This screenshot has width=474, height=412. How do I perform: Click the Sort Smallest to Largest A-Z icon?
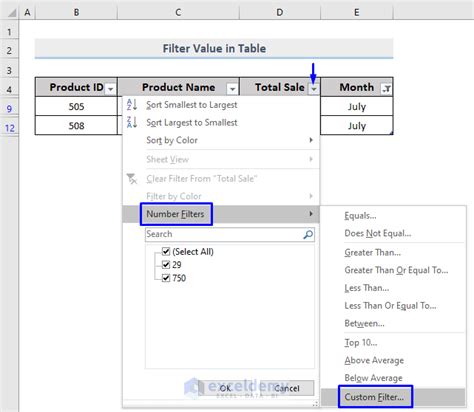[132, 105]
